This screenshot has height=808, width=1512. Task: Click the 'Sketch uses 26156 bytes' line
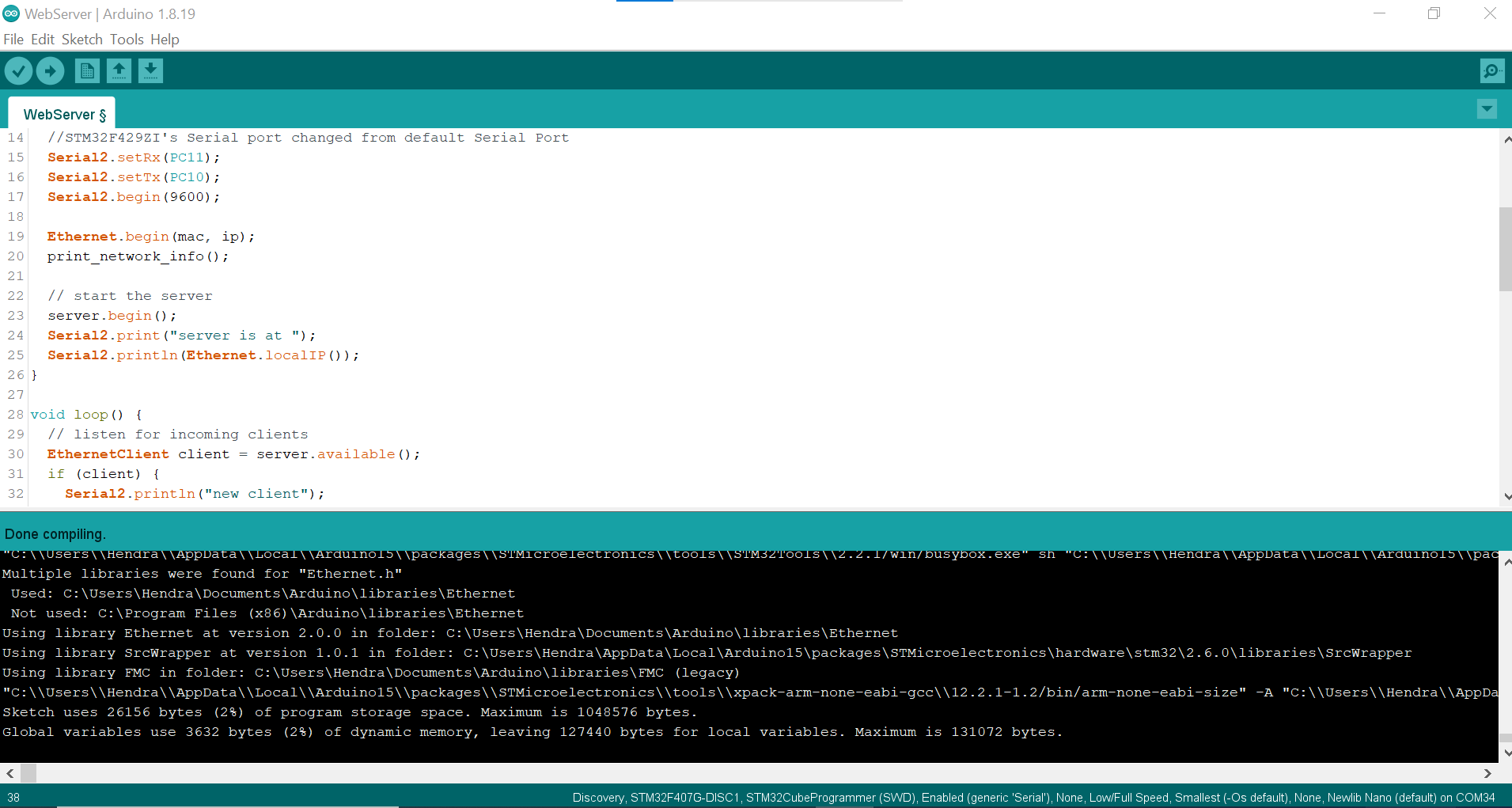coord(350,712)
